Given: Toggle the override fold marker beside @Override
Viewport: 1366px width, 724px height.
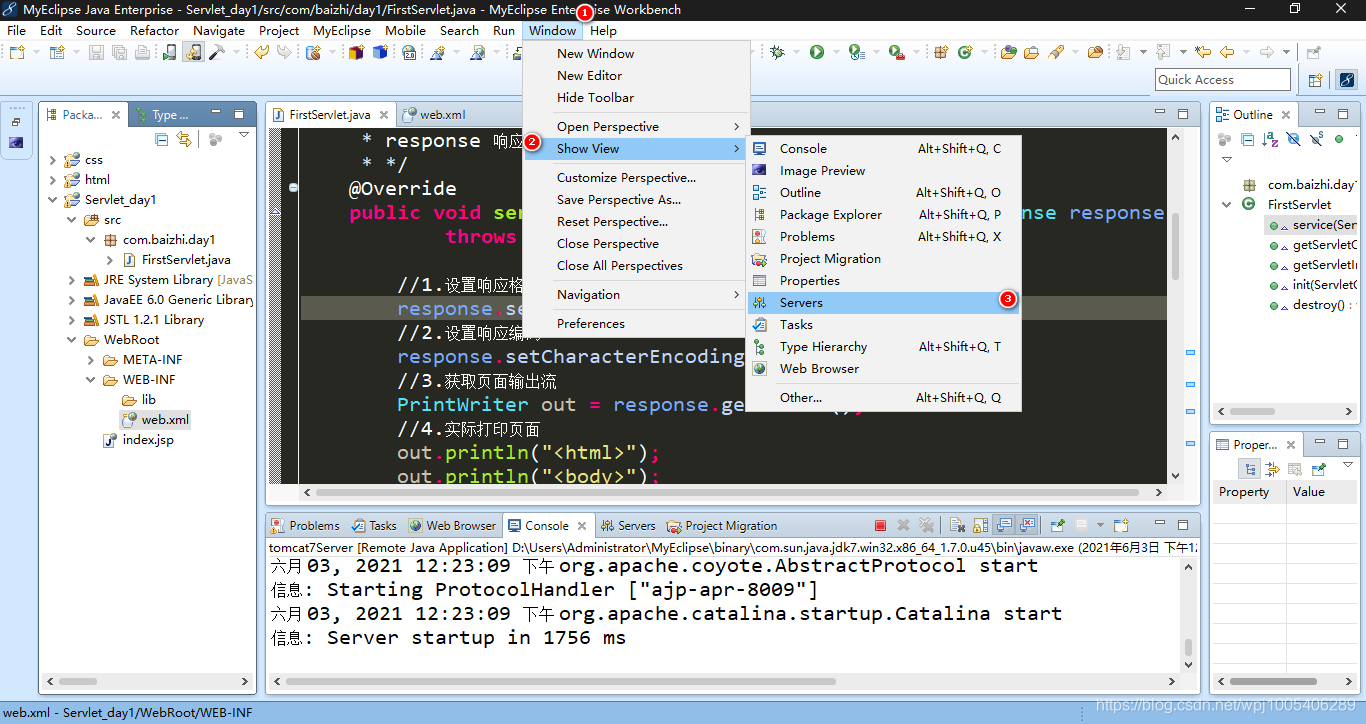Looking at the screenshot, I should pos(293,188).
